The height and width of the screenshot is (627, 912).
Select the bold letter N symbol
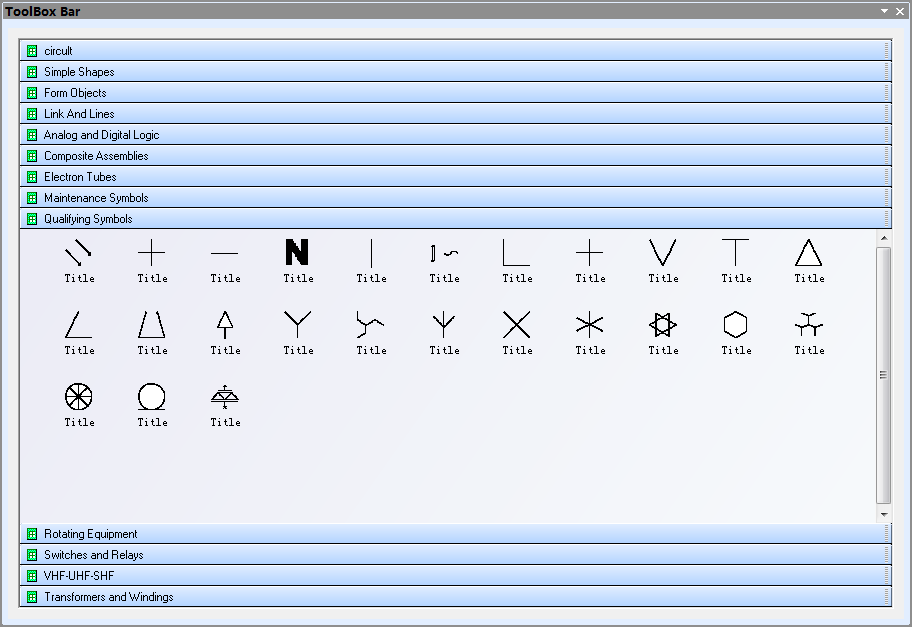[298, 253]
